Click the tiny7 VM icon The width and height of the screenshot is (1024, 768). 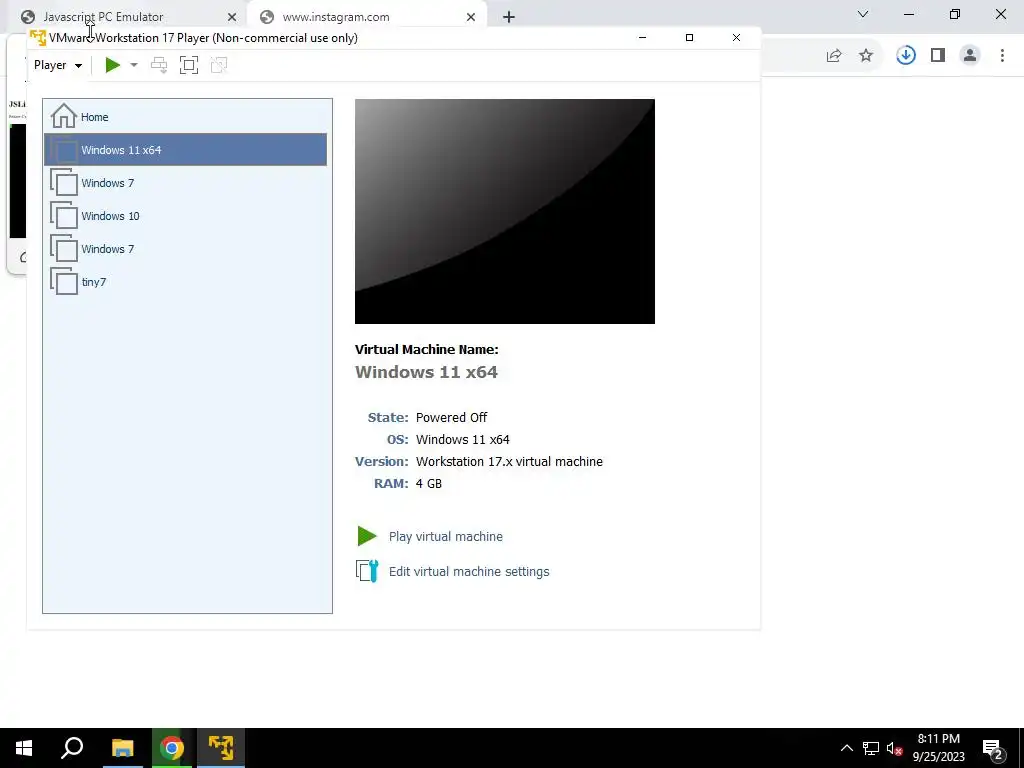pyautogui.click(x=64, y=281)
